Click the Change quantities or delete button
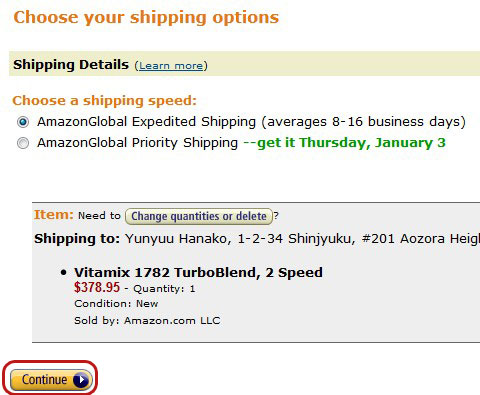This screenshot has height=395, width=480. [199, 216]
